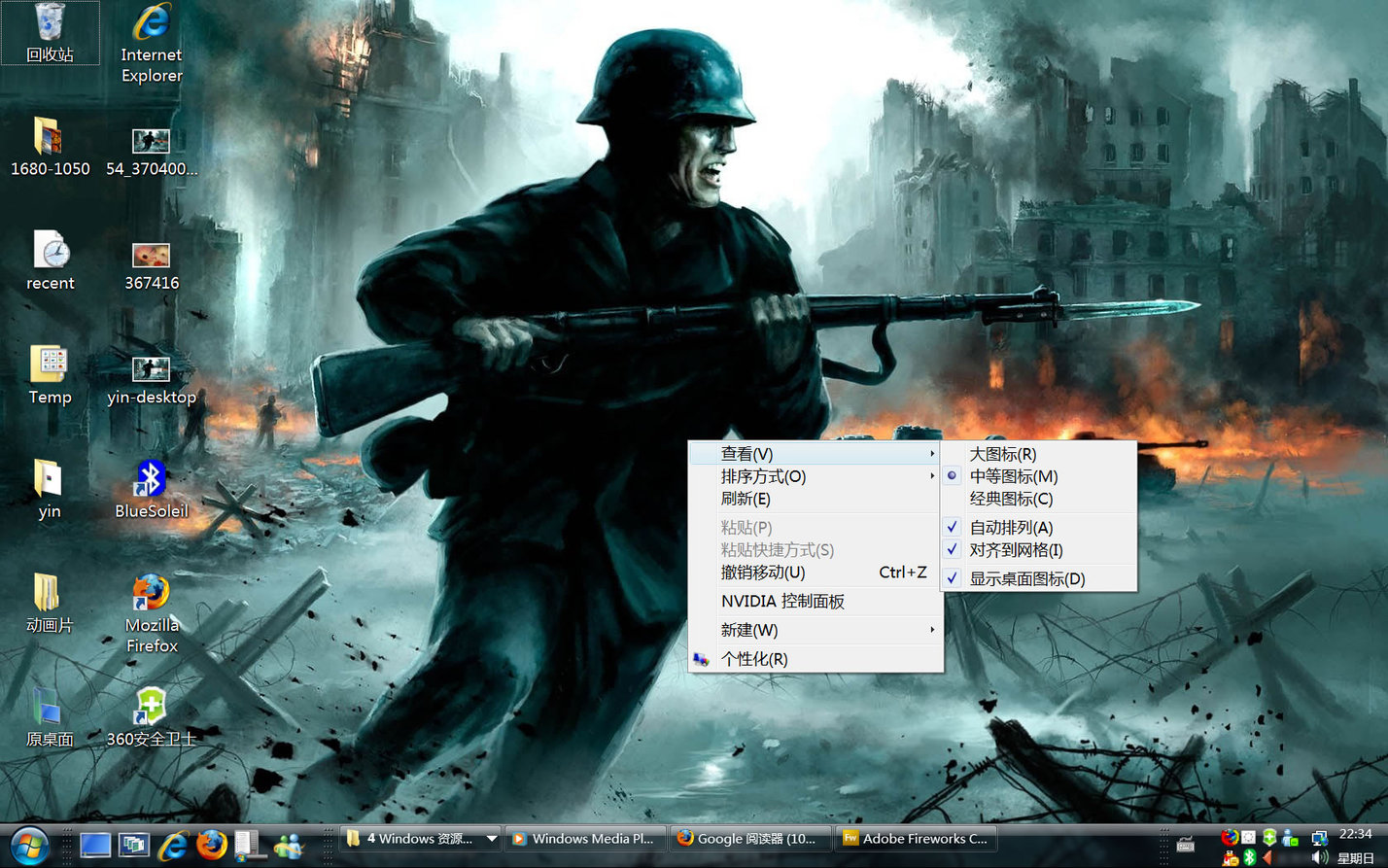Open the Windows Start orb
Image resolution: width=1388 pixels, height=868 pixels.
click(29, 846)
